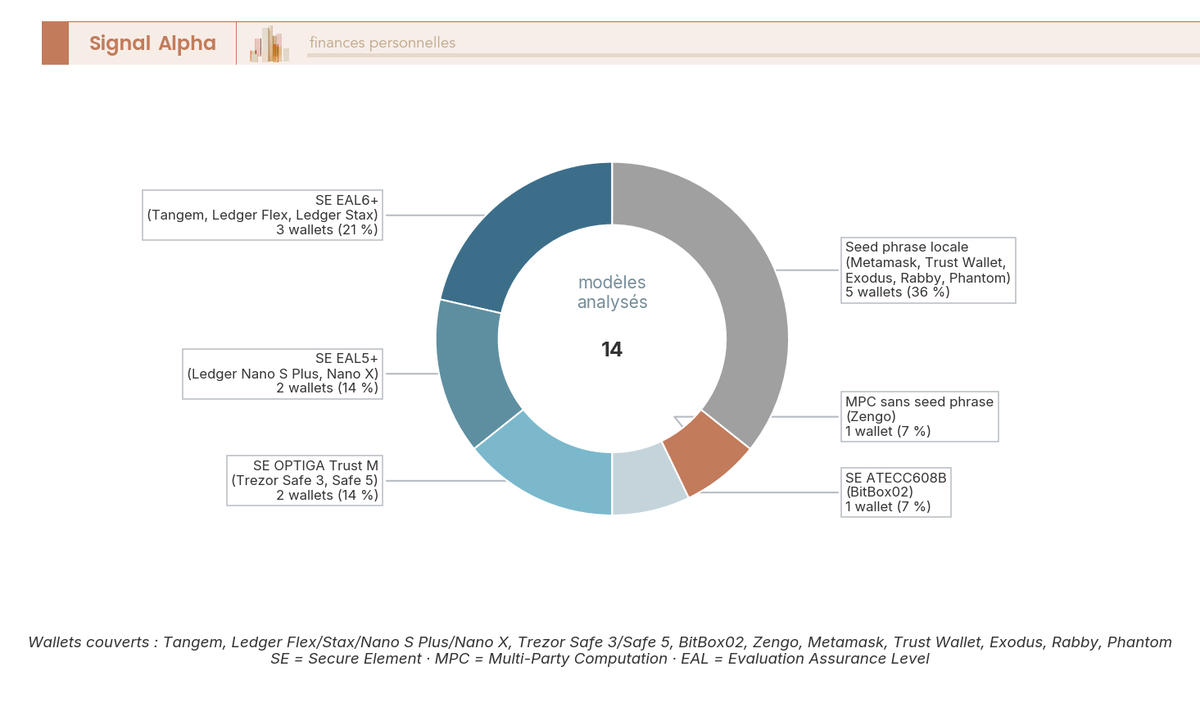The image size is (1200, 721).
Task: Expand the MPC sans seed phrase (Zengo) callout
Action: coord(920,416)
